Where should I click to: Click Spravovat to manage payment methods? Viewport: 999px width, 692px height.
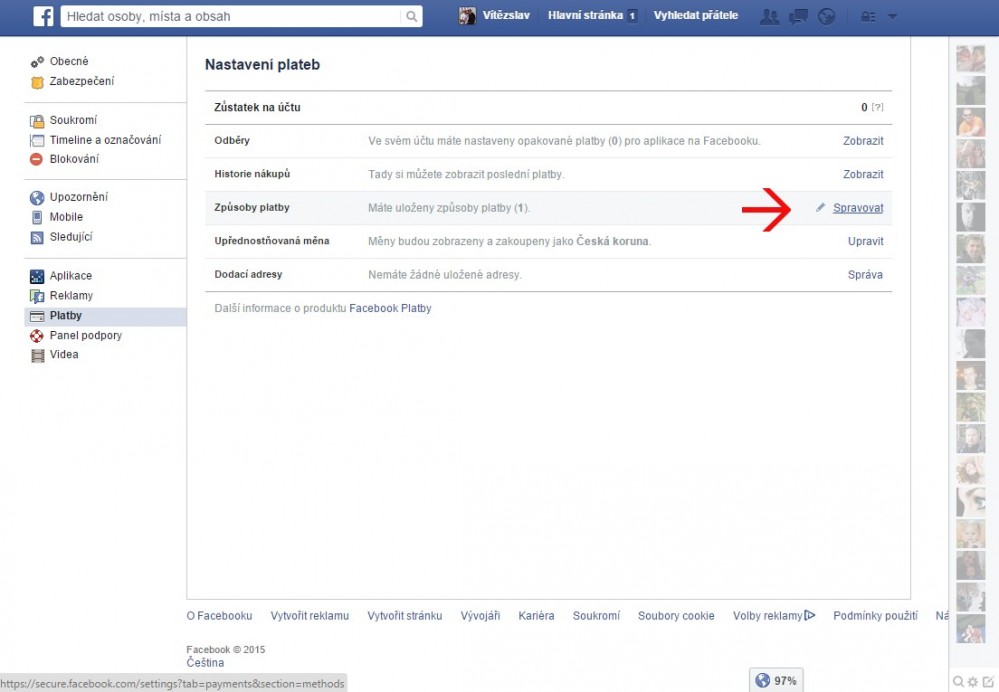click(858, 208)
